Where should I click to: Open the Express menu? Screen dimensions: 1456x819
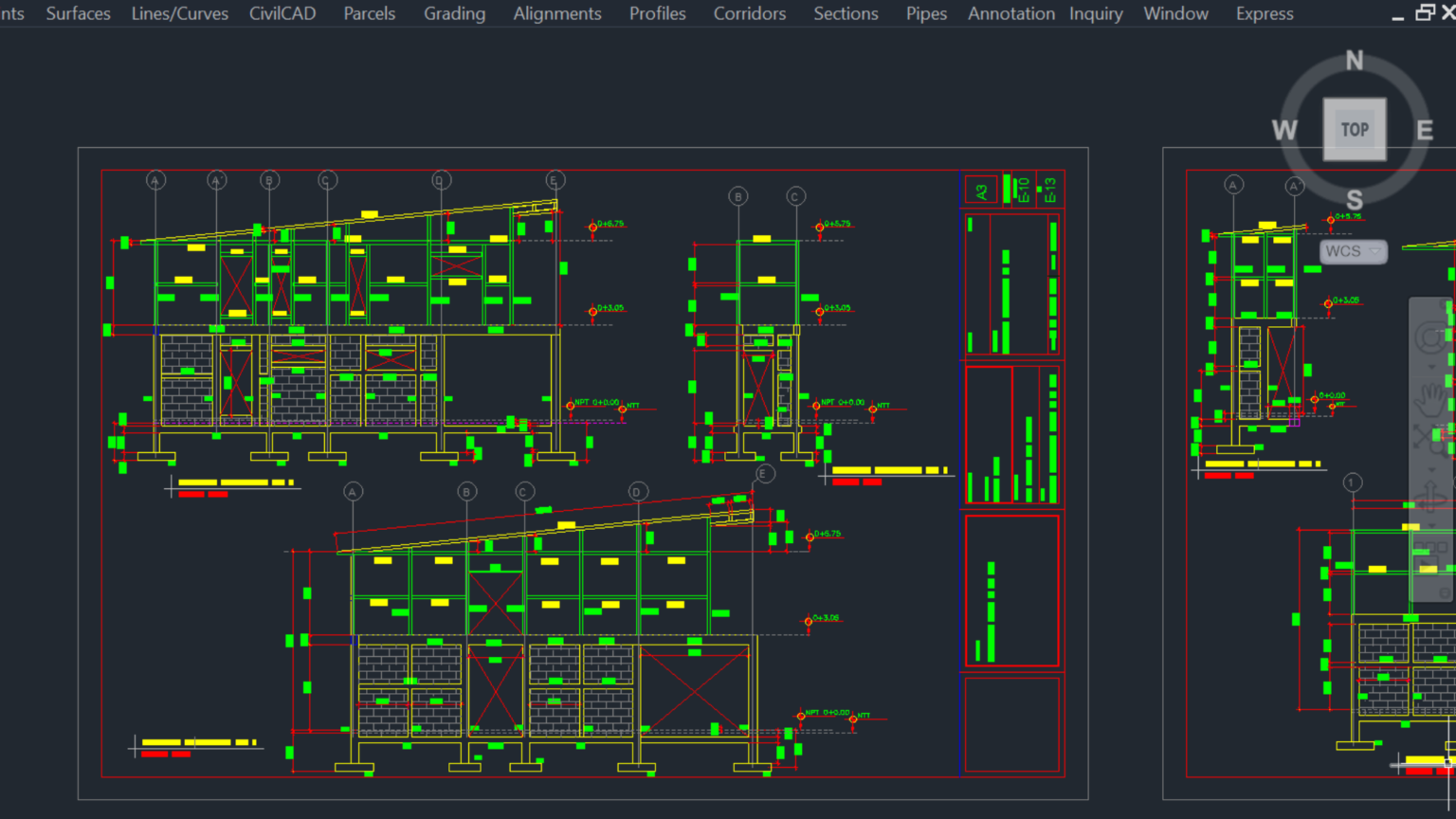[x=1265, y=13]
